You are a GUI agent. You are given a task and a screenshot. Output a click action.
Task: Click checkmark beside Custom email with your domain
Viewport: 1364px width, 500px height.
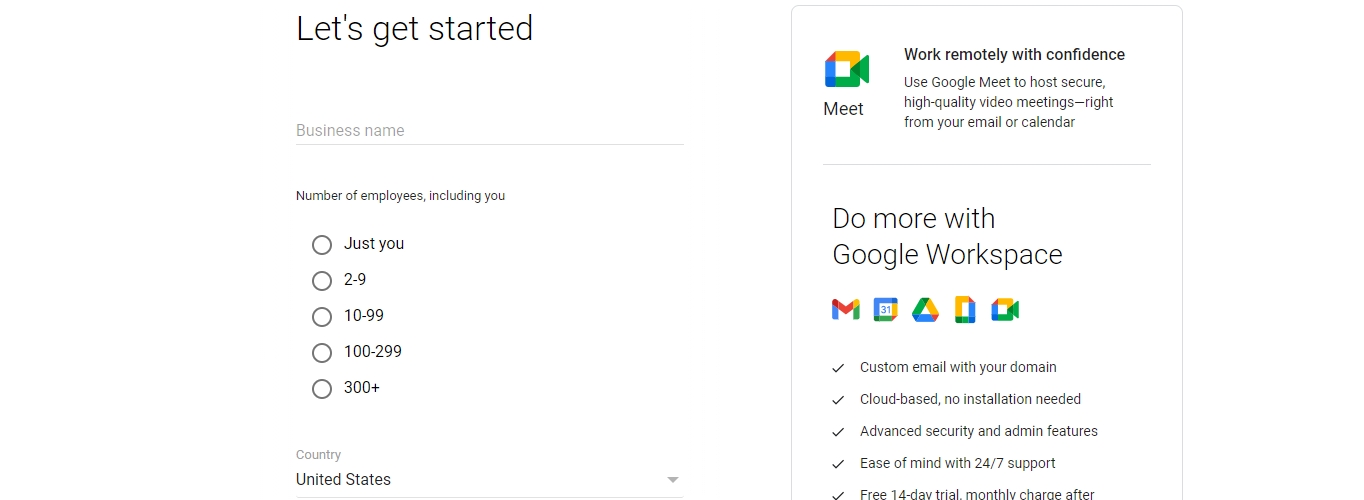838,368
